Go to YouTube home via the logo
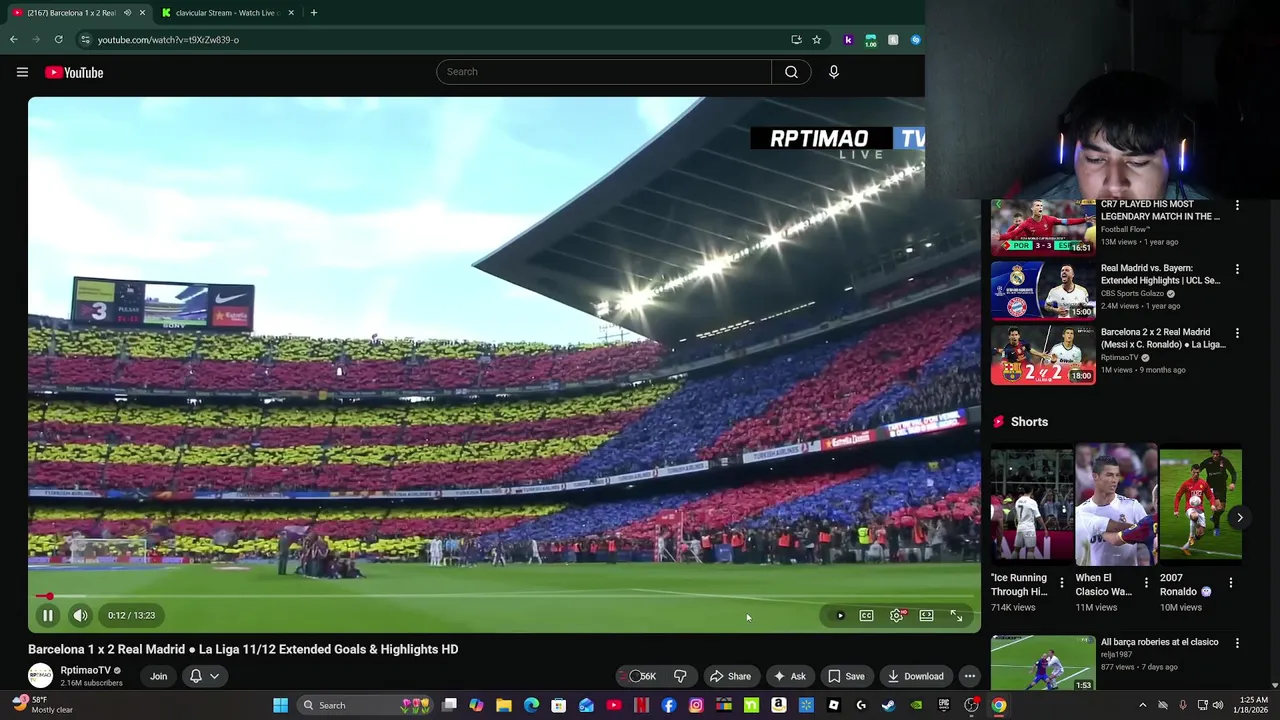 point(74,72)
